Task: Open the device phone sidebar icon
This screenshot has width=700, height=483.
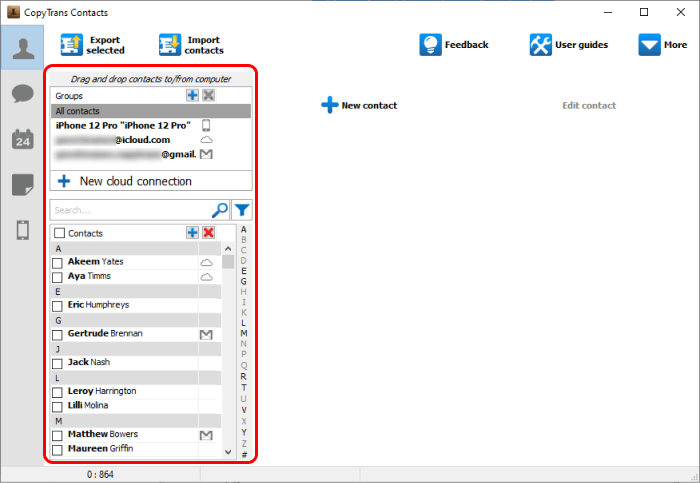Action: [x=22, y=230]
